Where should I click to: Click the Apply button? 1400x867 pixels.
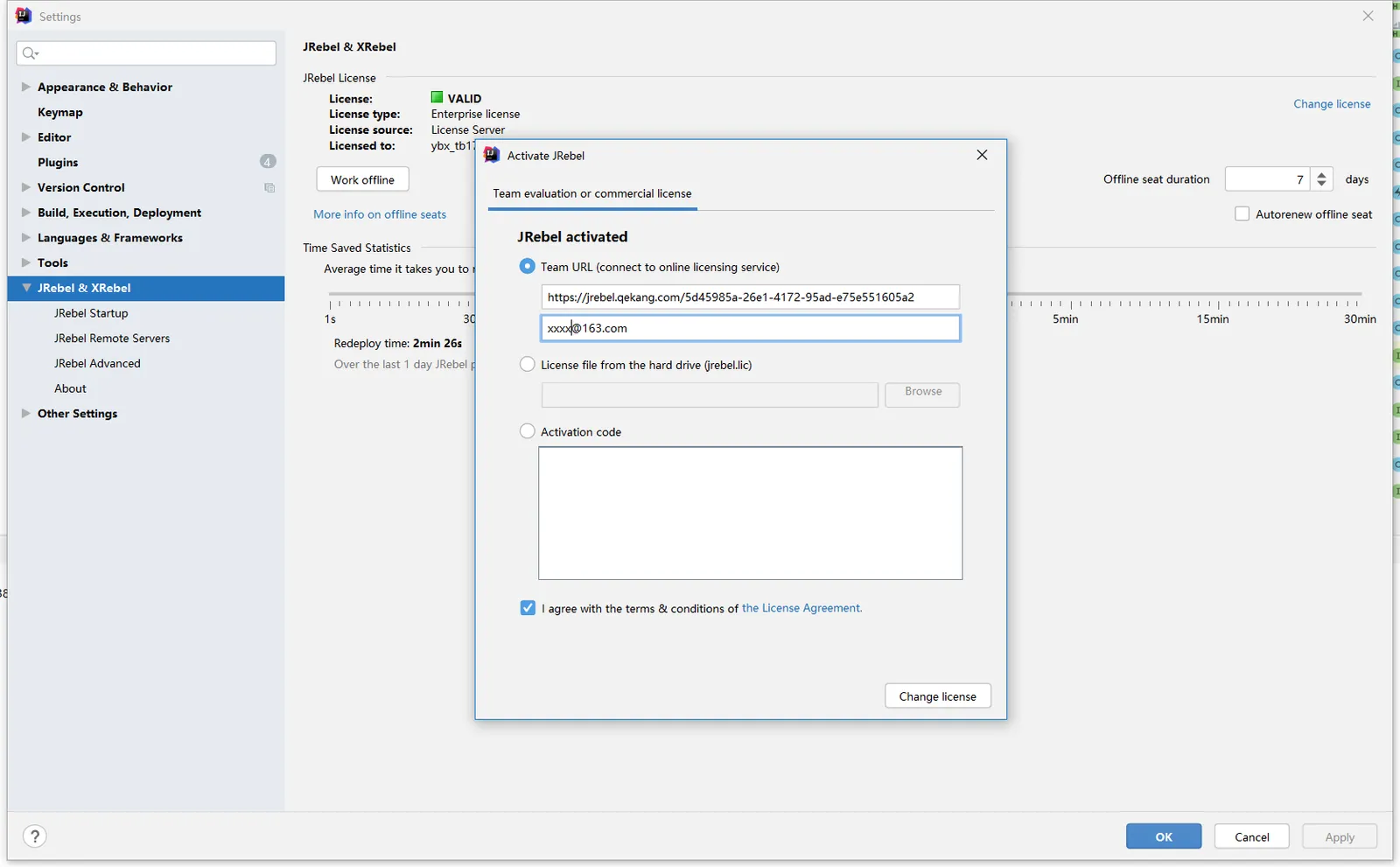(1340, 836)
